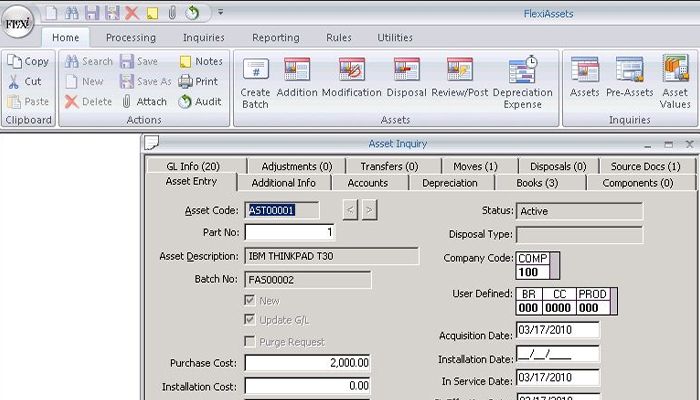Open the Depreciation tab
Screen dimensions: 700x400
pos(449,183)
